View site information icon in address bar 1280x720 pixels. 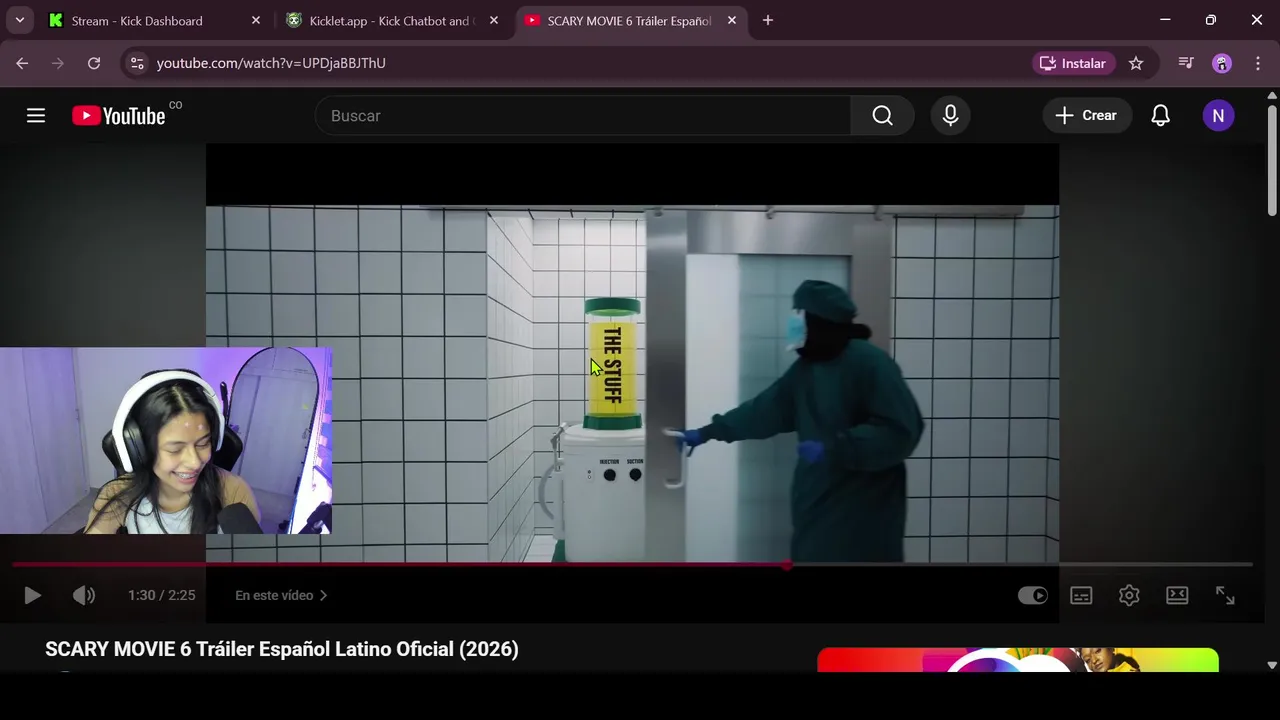tap(138, 63)
